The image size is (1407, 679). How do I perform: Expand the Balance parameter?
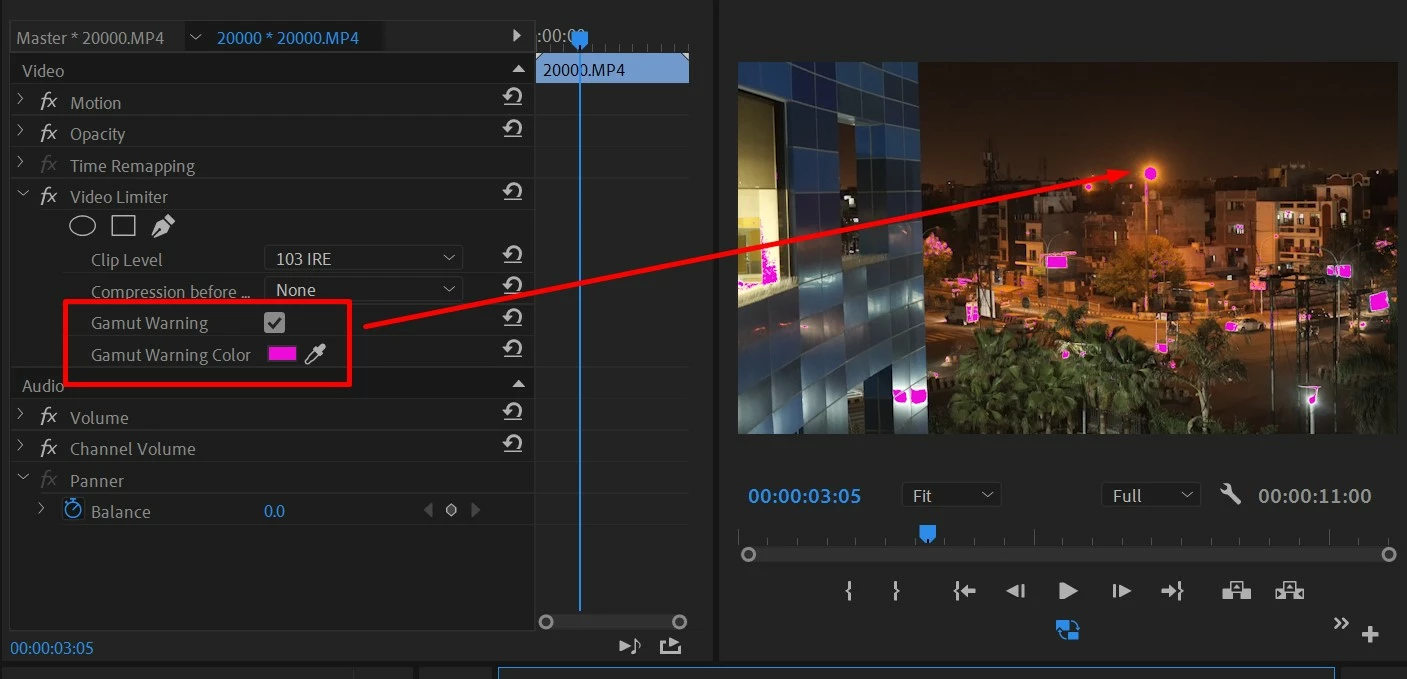(x=41, y=509)
